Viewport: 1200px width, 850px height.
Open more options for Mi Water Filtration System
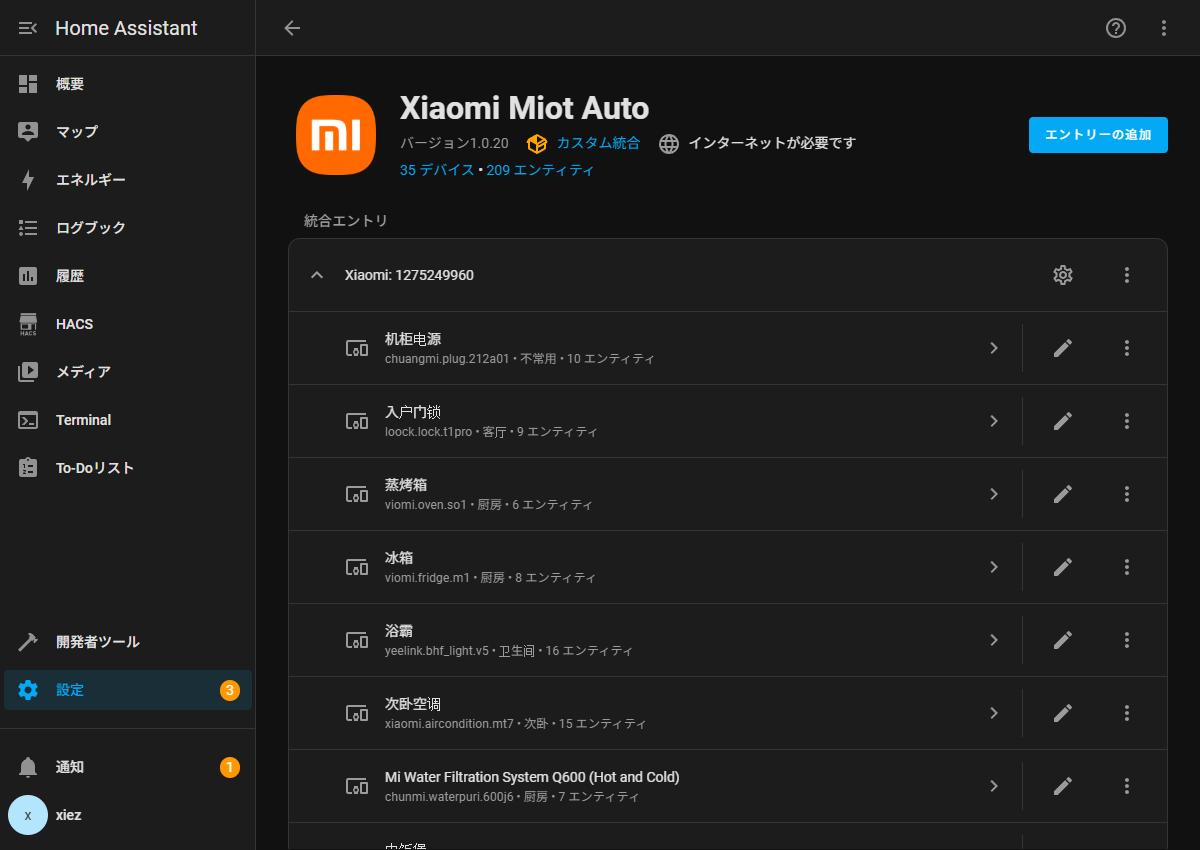tap(1127, 786)
